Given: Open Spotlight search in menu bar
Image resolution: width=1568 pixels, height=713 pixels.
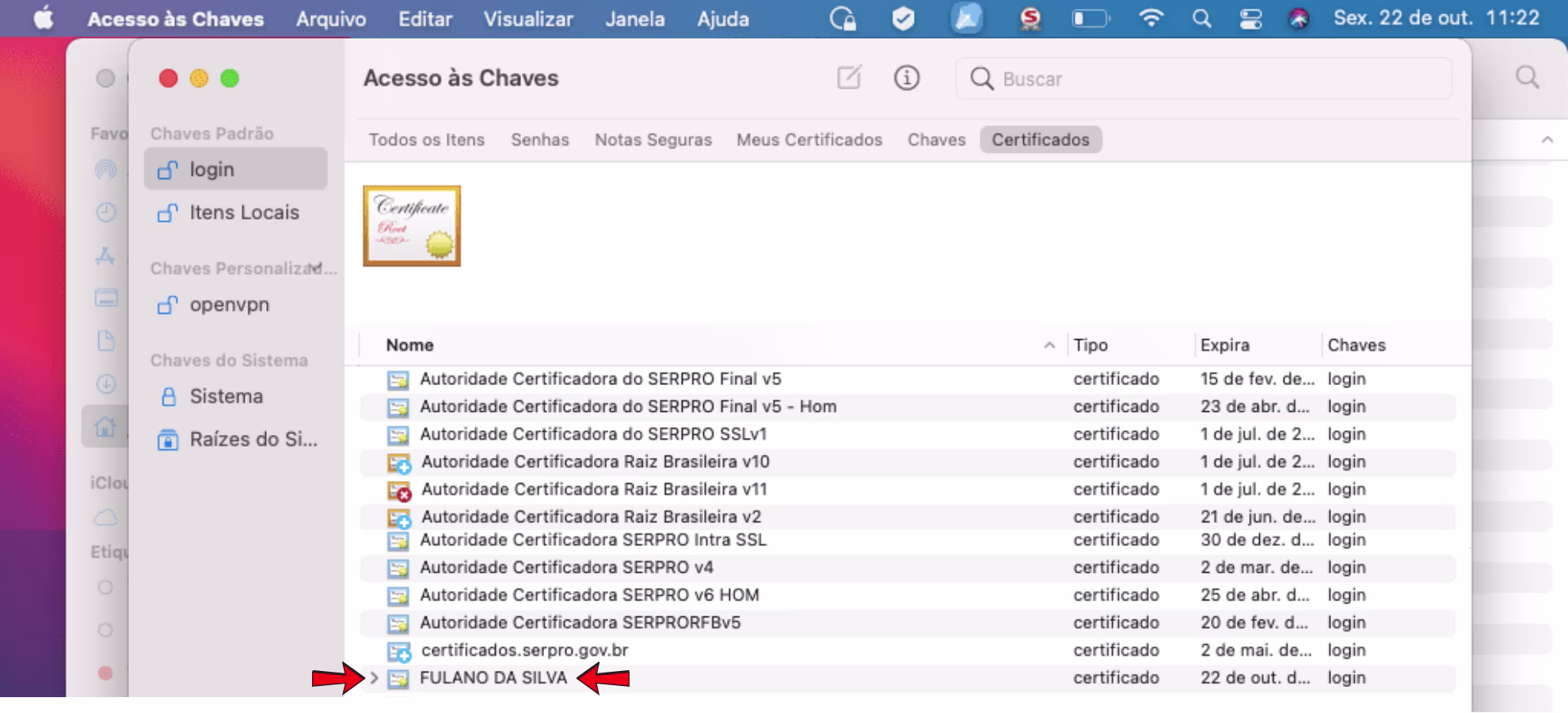Looking at the screenshot, I should point(1201,18).
